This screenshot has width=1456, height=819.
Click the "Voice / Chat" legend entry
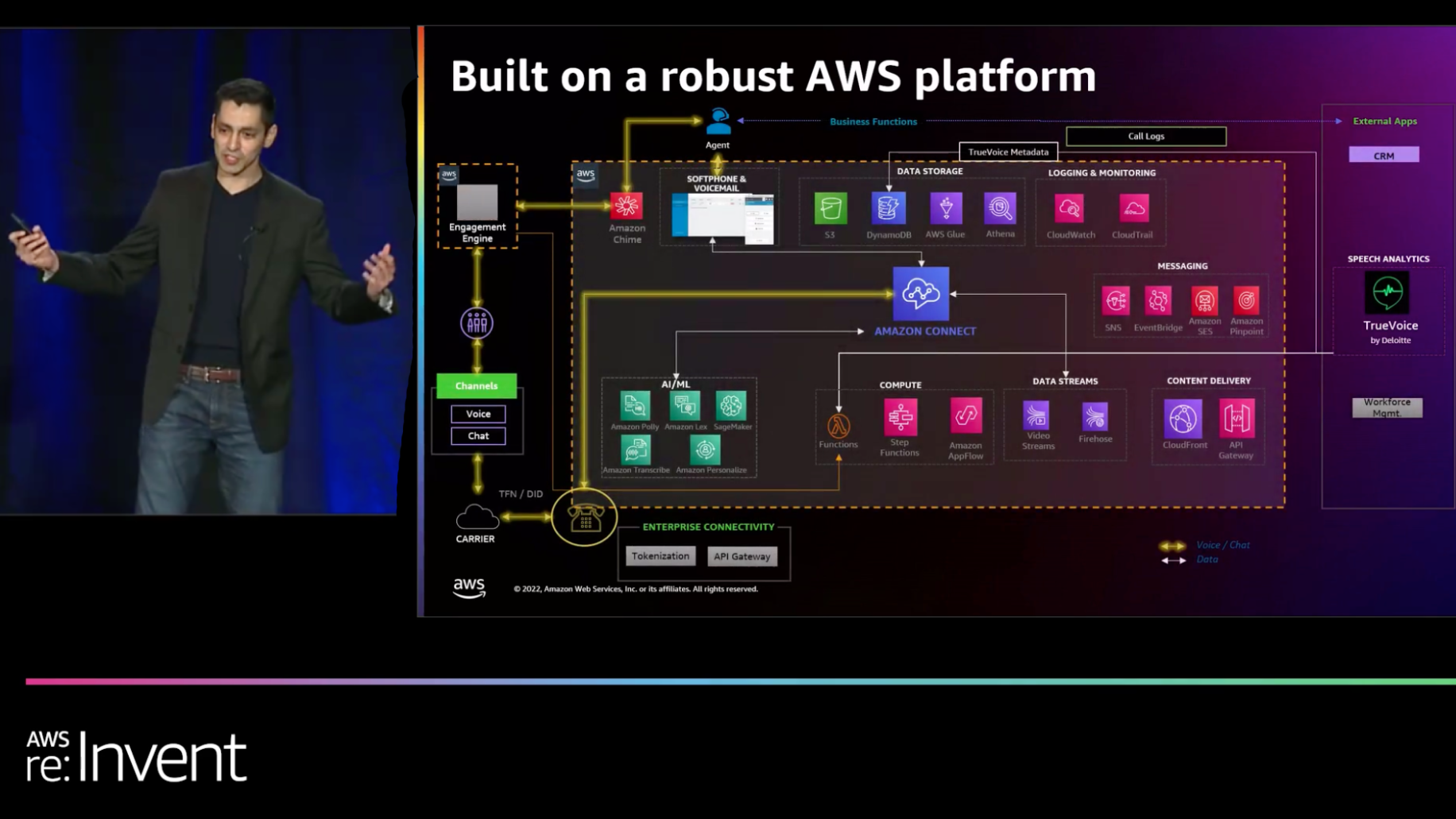(1223, 545)
